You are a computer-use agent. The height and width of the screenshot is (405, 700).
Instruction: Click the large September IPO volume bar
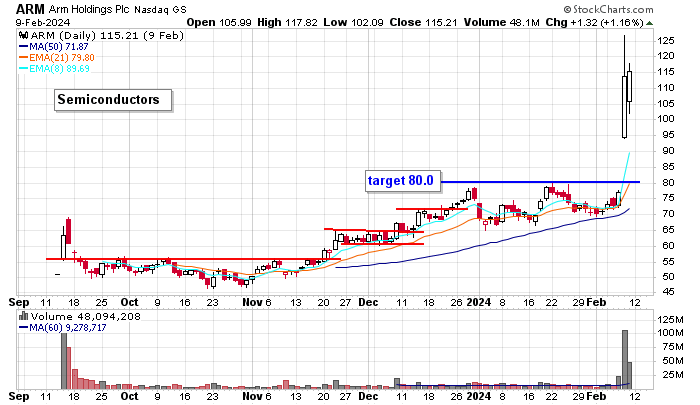coord(64,361)
